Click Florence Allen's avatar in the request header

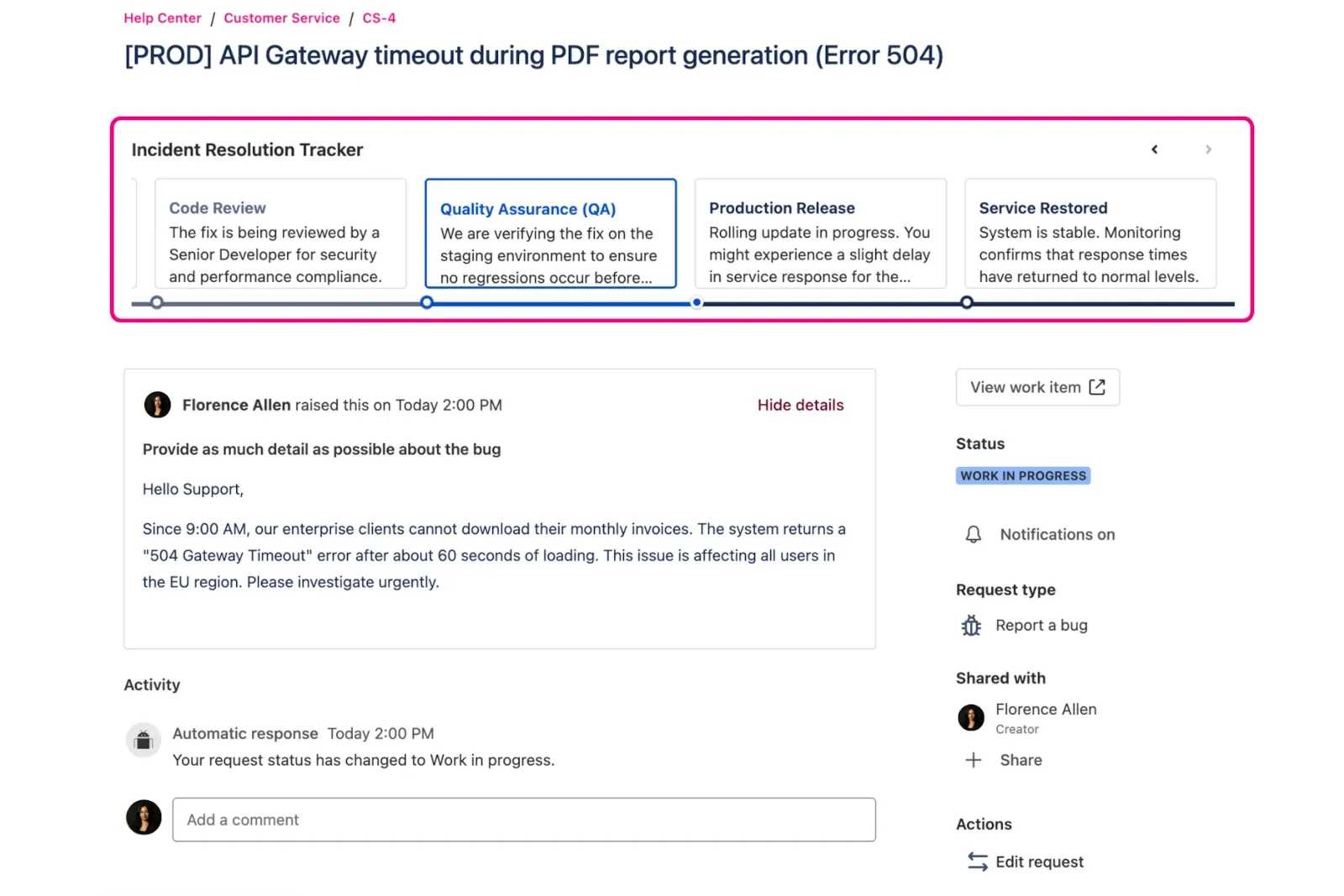click(x=157, y=404)
